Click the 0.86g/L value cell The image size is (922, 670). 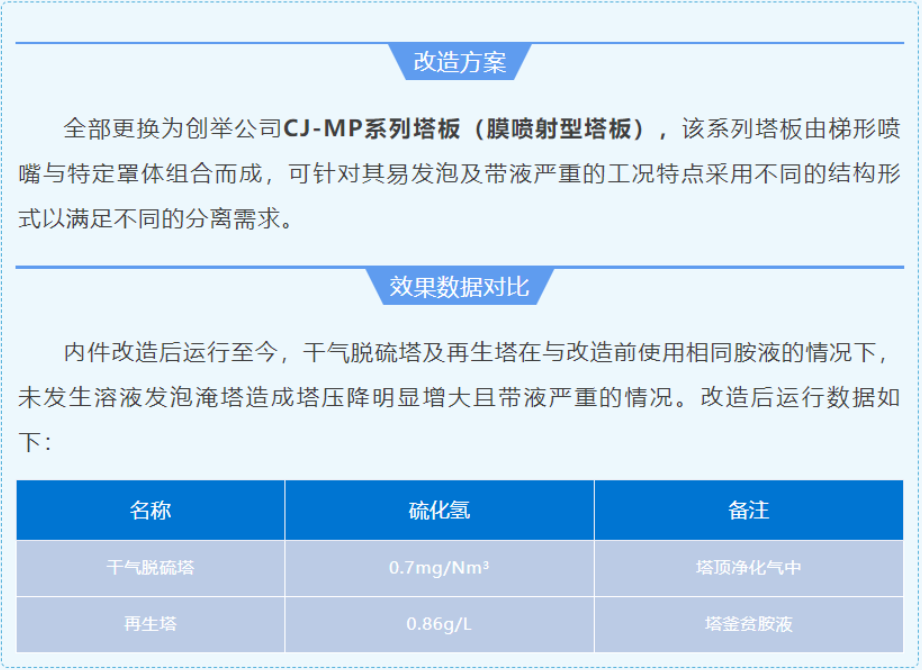tap(439, 624)
